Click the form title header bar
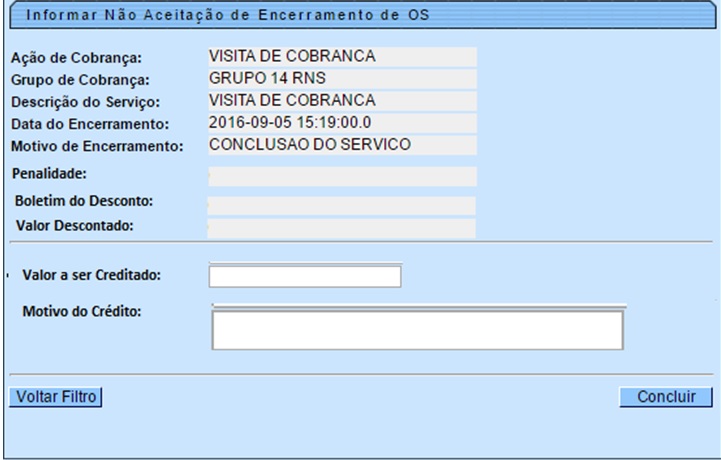The image size is (721, 460). (x=360, y=15)
